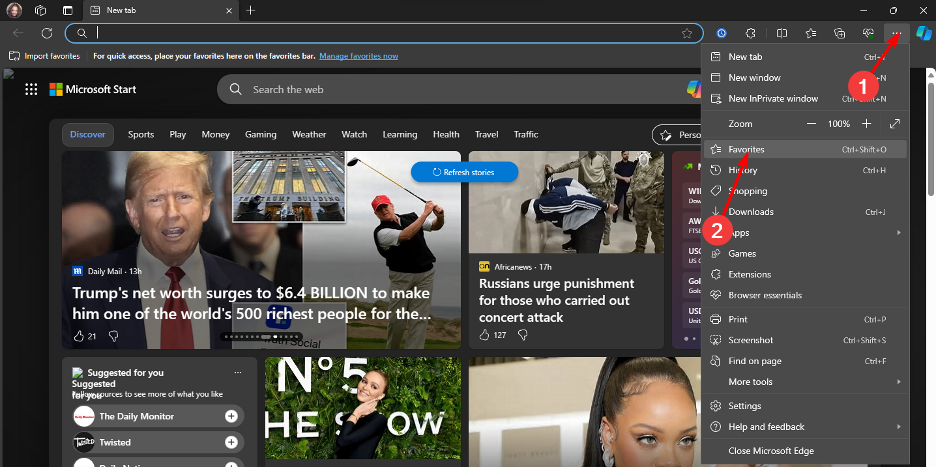Open Browser essentials heart toolbar icon

click(869, 33)
